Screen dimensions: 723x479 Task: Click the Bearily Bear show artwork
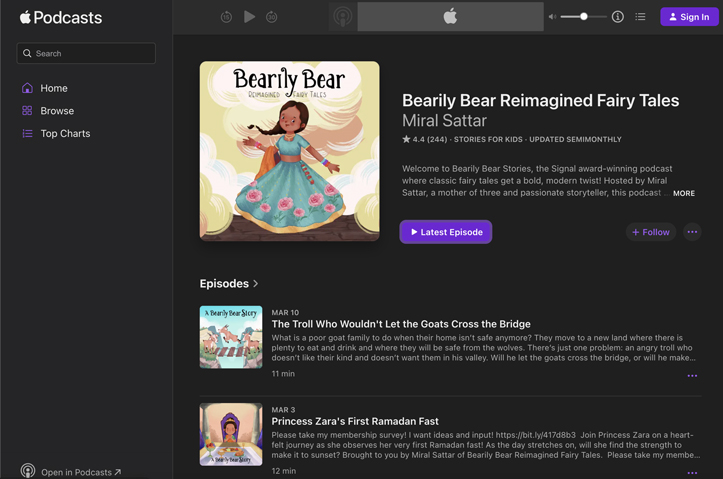[x=290, y=151]
